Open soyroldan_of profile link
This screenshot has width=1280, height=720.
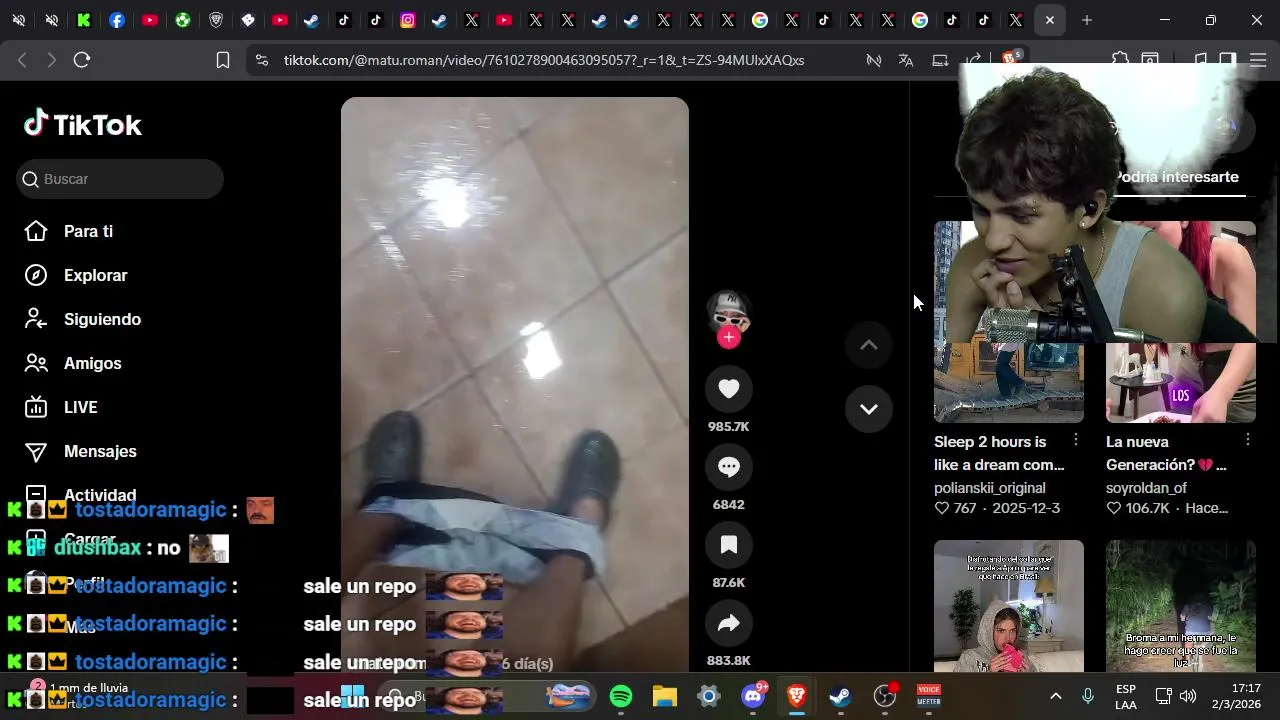click(1146, 488)
